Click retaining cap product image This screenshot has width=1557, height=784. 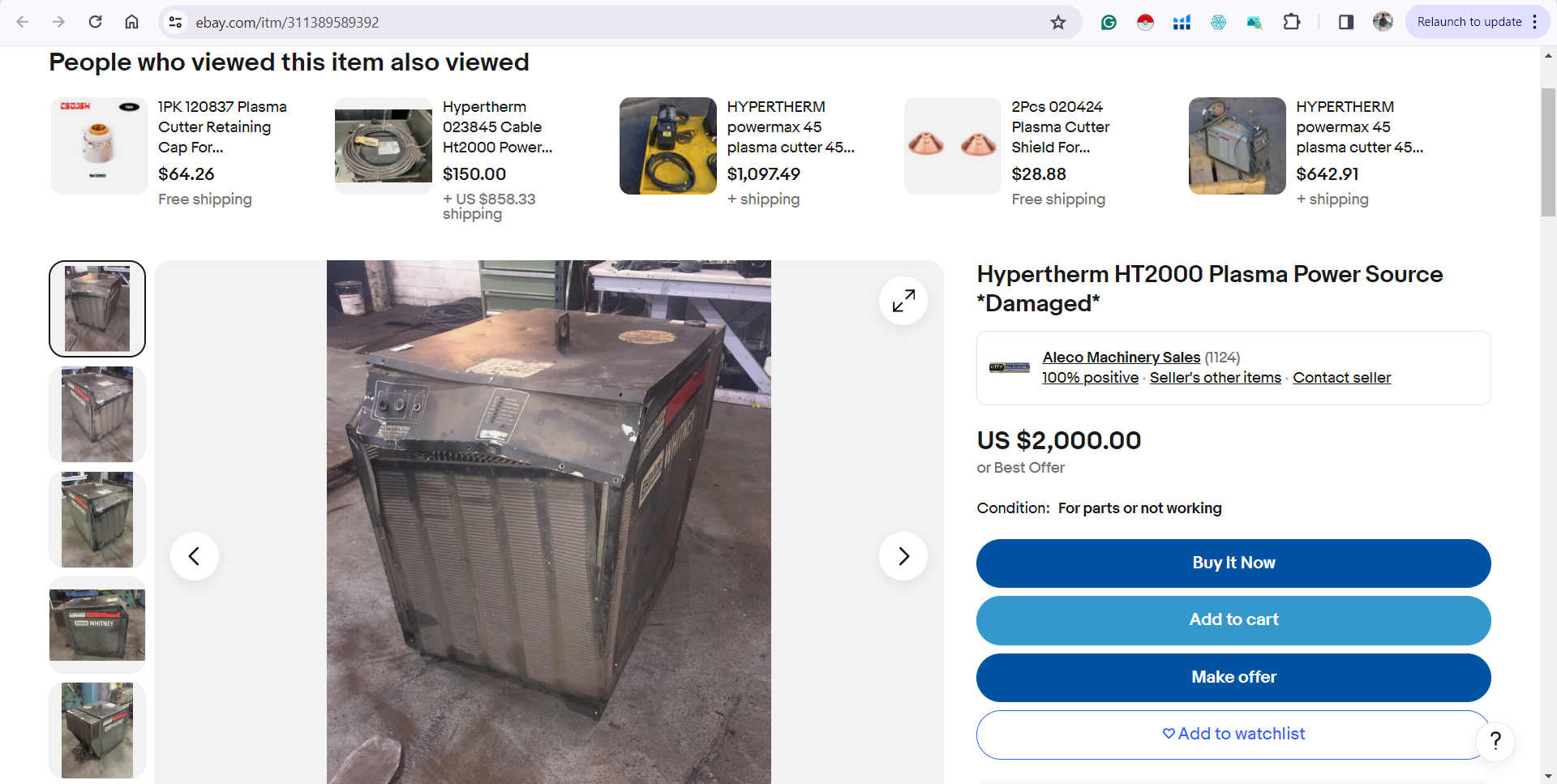[x=99, y=146]
